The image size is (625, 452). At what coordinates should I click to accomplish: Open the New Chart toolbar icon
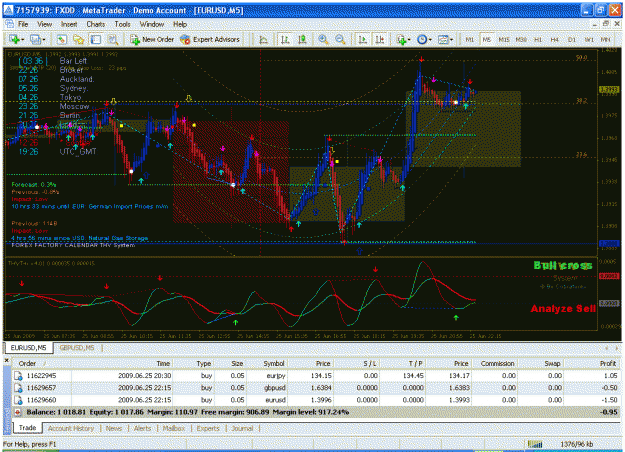pyautogui.click(x=15, y=39)
